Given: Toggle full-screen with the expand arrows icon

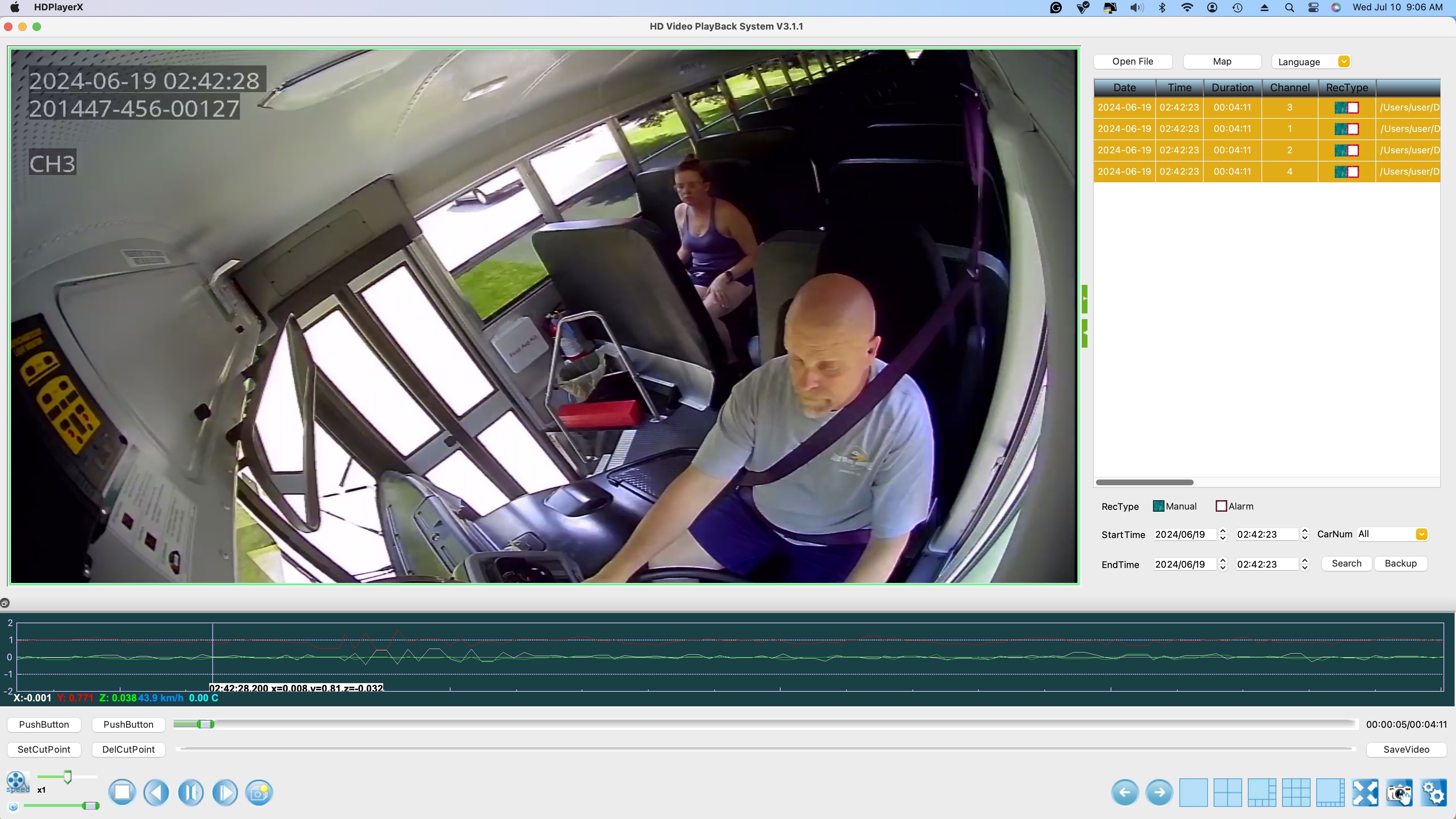Looking at the screenshot, I should 1365,792.
